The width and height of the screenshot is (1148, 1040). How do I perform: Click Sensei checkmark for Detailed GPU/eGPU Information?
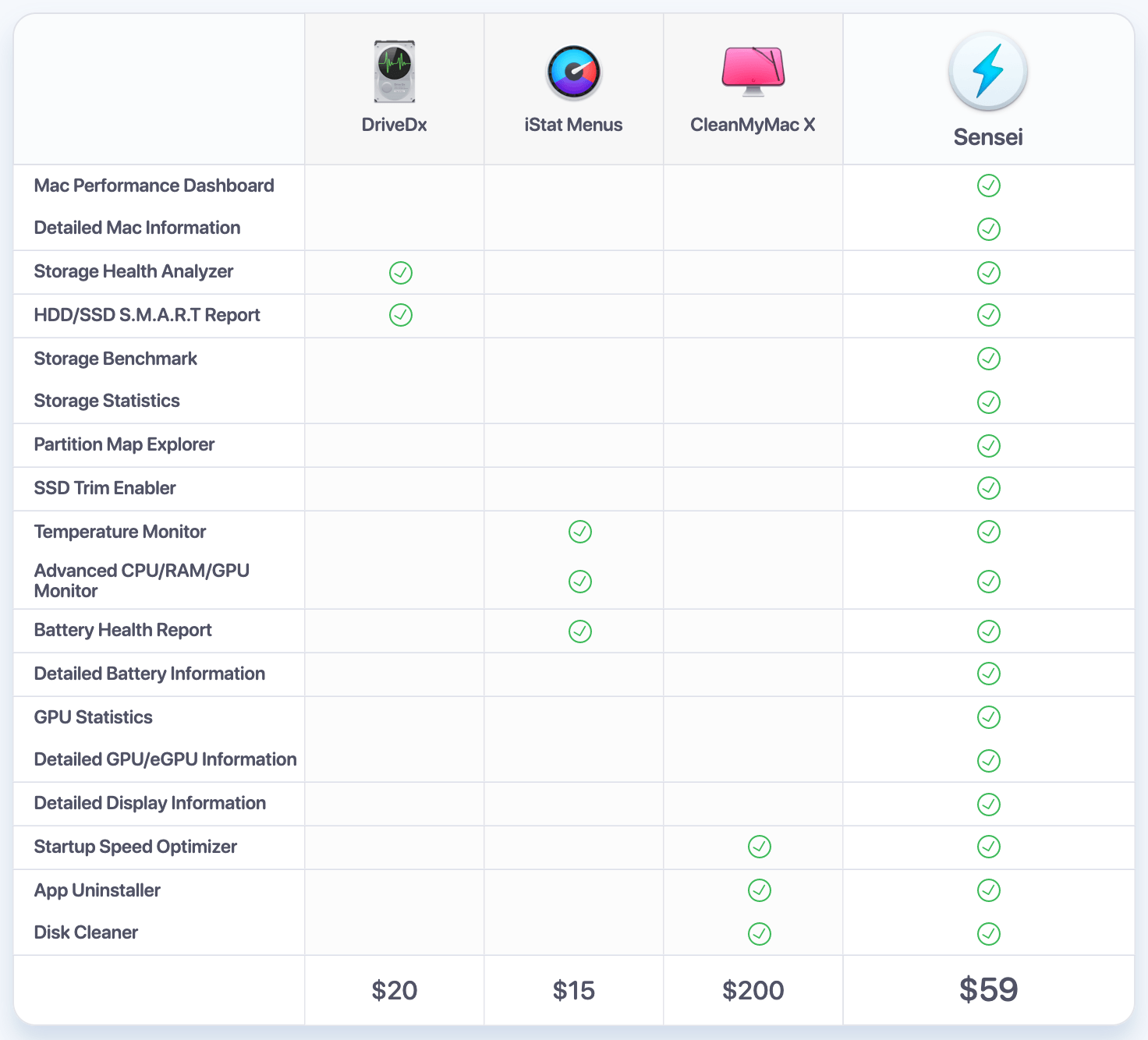click(x=989, y=761)
